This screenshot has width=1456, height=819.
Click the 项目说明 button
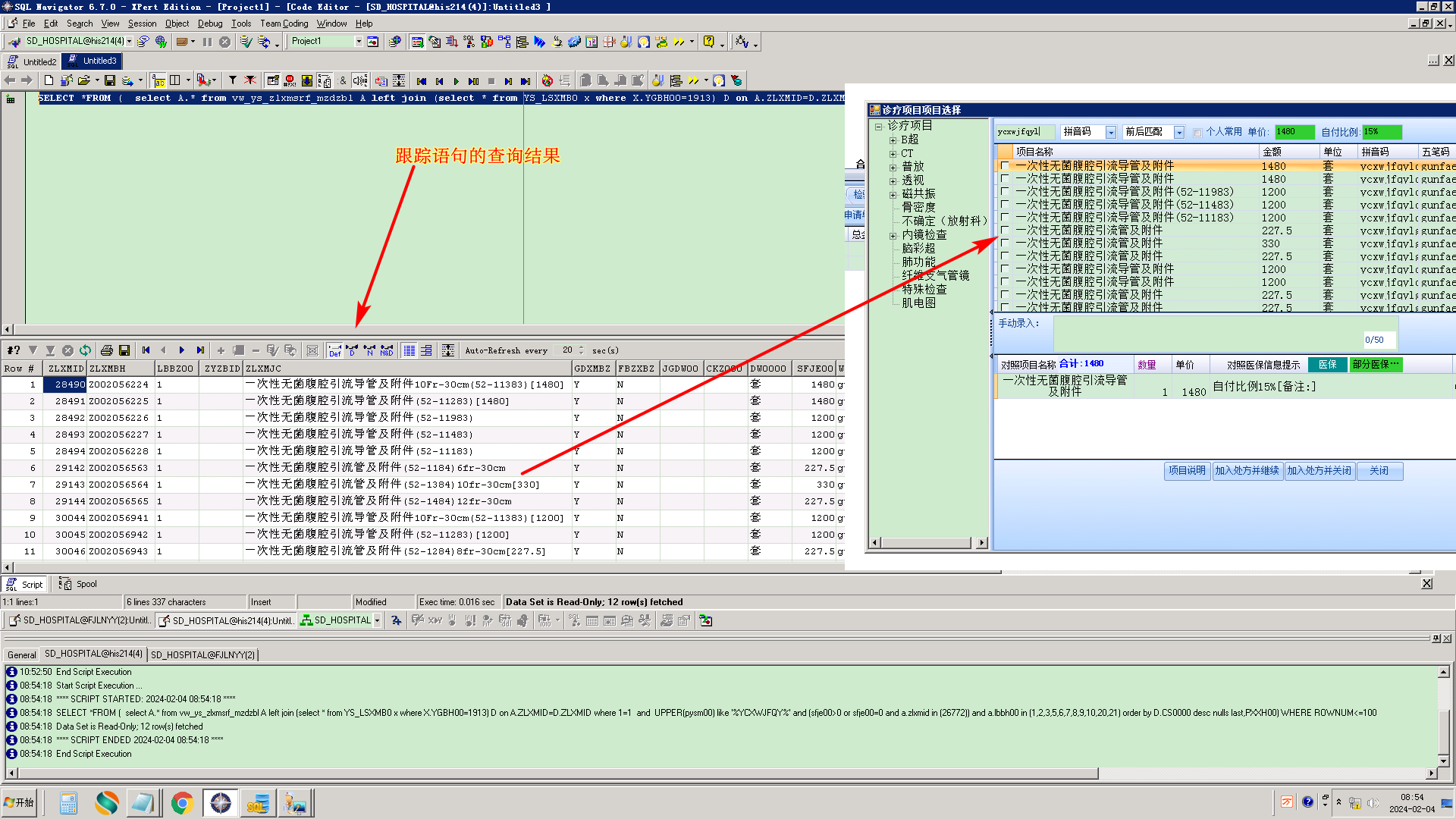[x=1187, y=471]
